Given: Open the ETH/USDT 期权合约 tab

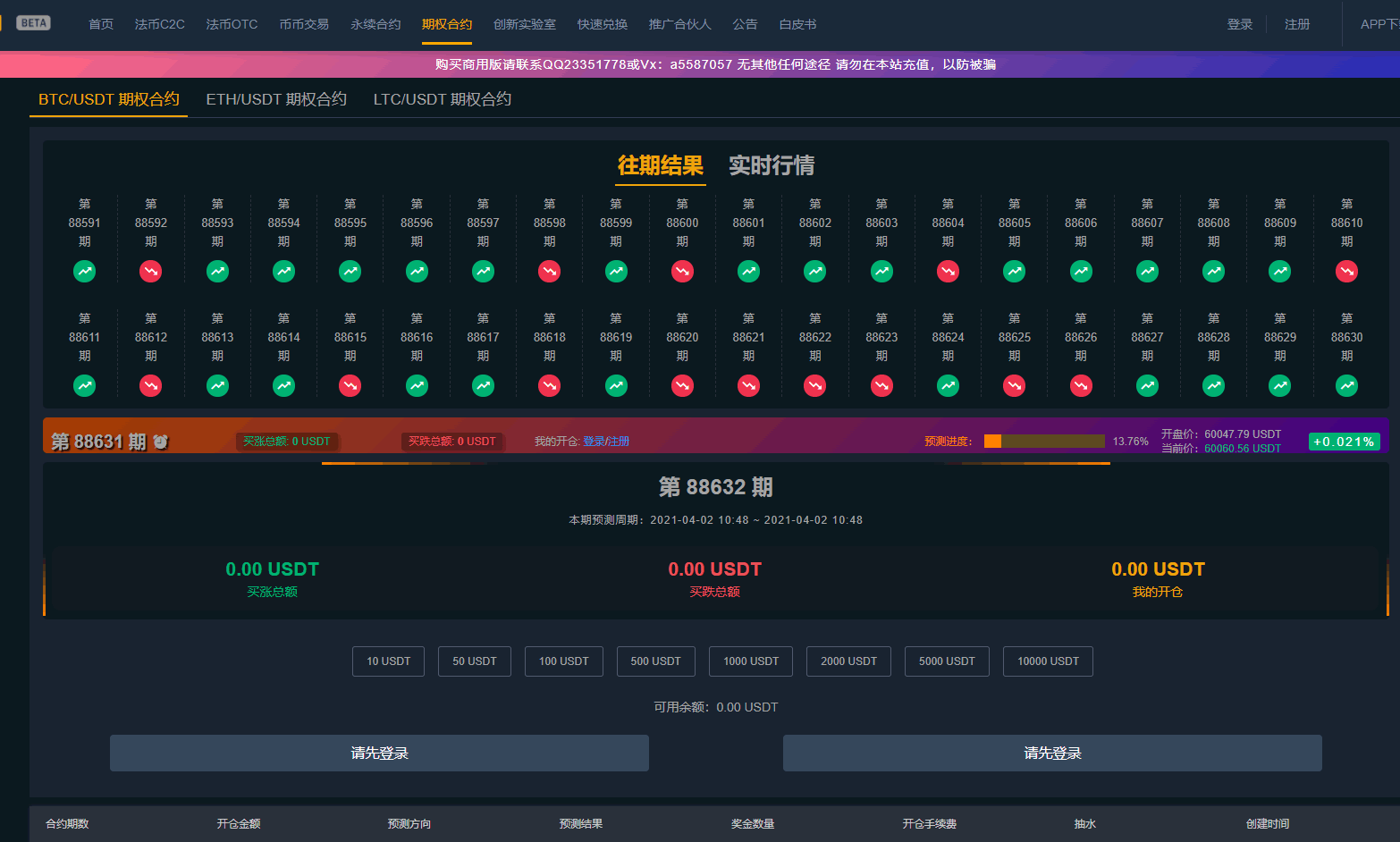Looking at the screenshot, I should click(x=276, y=99).
